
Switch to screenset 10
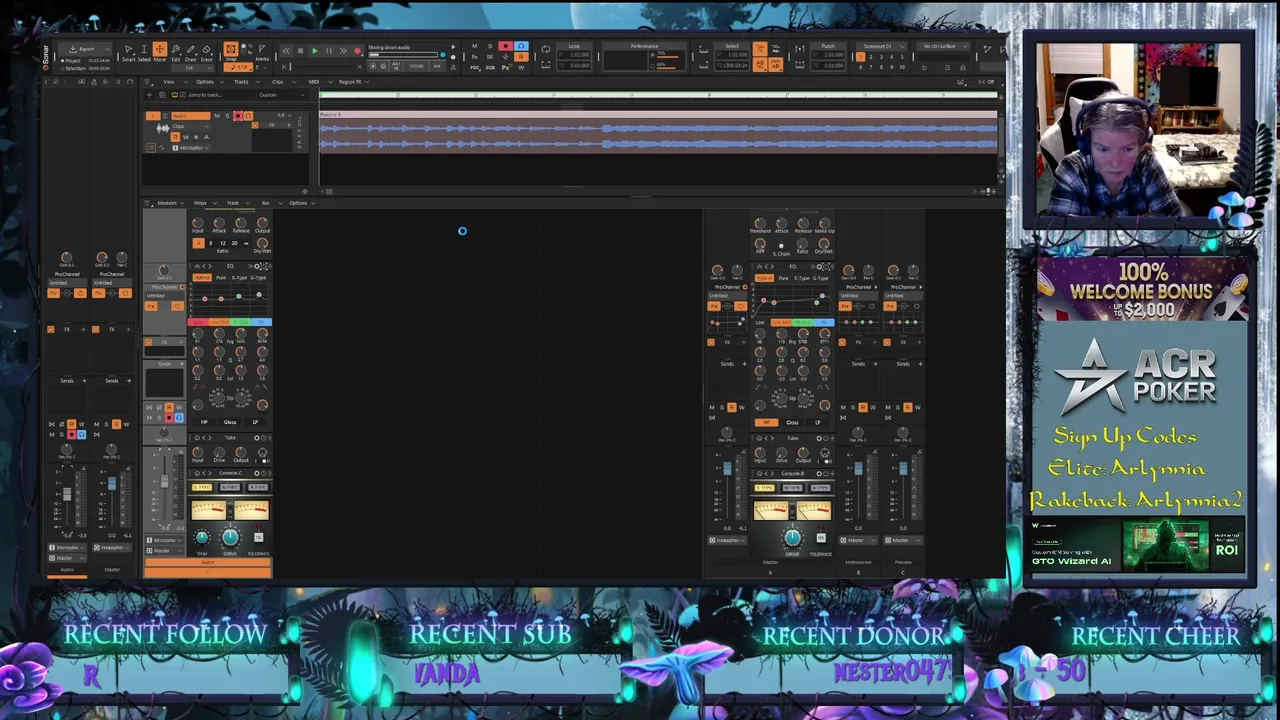click(x=902, y=67)
